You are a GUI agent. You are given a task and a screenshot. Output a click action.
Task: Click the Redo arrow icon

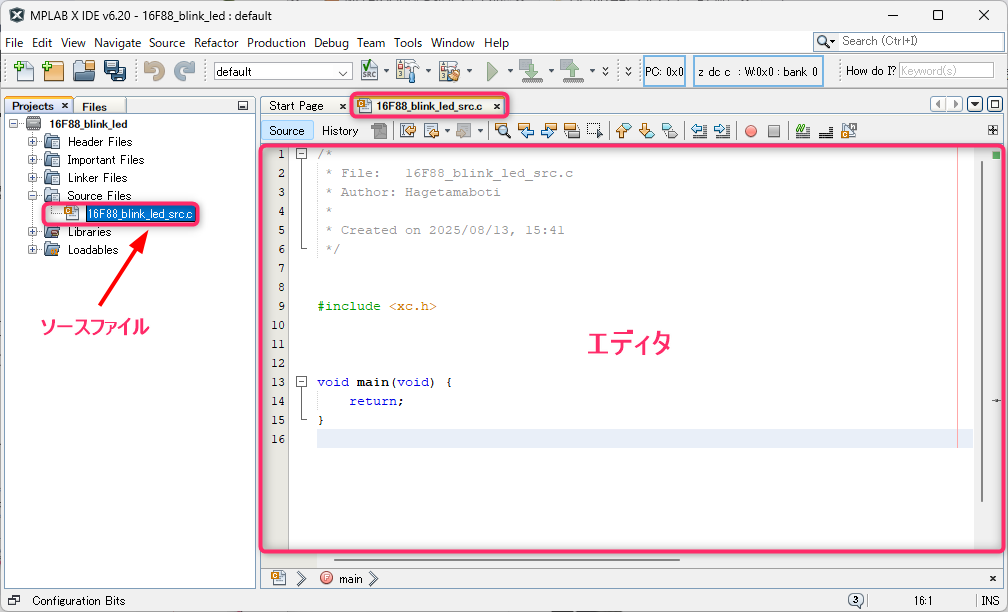point(184,71)
